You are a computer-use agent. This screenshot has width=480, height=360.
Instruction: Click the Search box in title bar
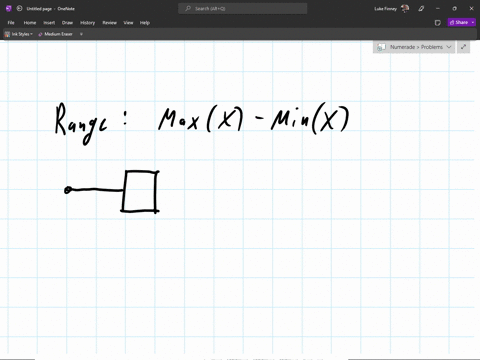tap(243, 9)
